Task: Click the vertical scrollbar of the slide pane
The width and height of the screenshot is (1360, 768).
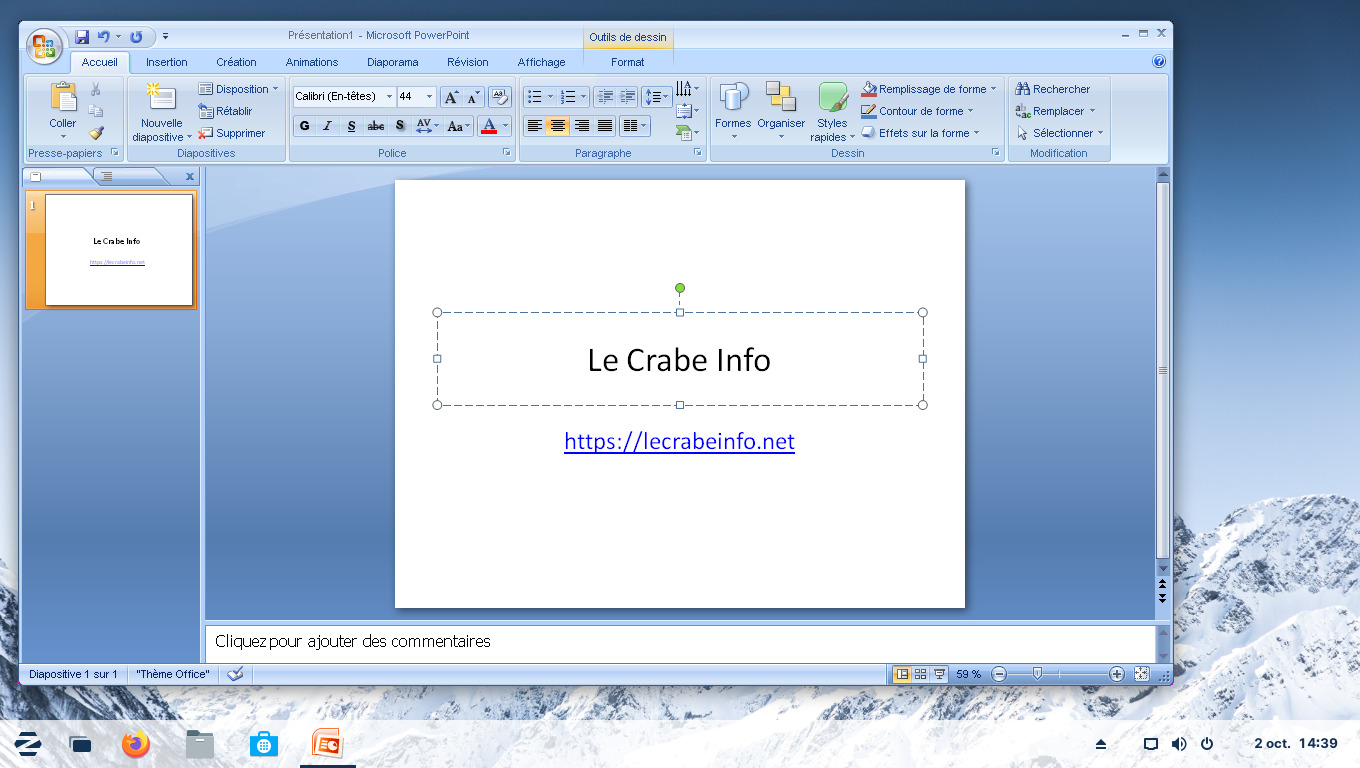Action: point(1162,370)
